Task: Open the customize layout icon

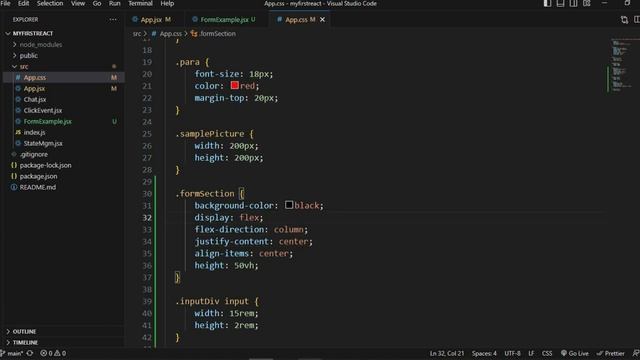Action: (587, 3)
